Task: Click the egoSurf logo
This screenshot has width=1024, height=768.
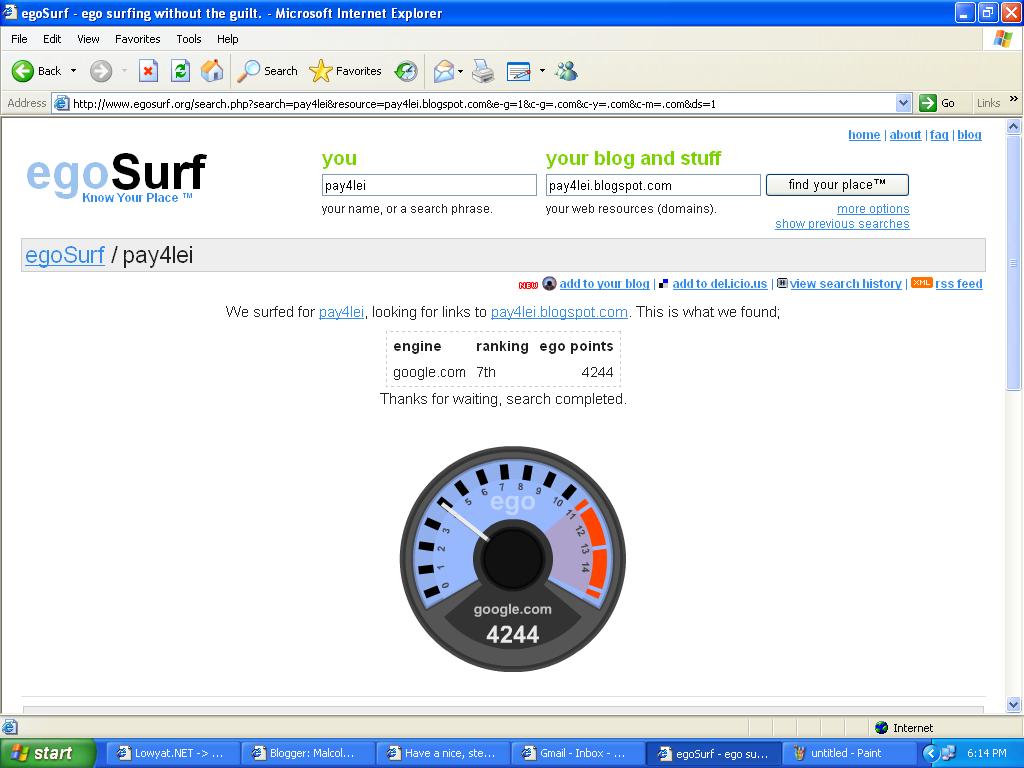Action: 116,176
